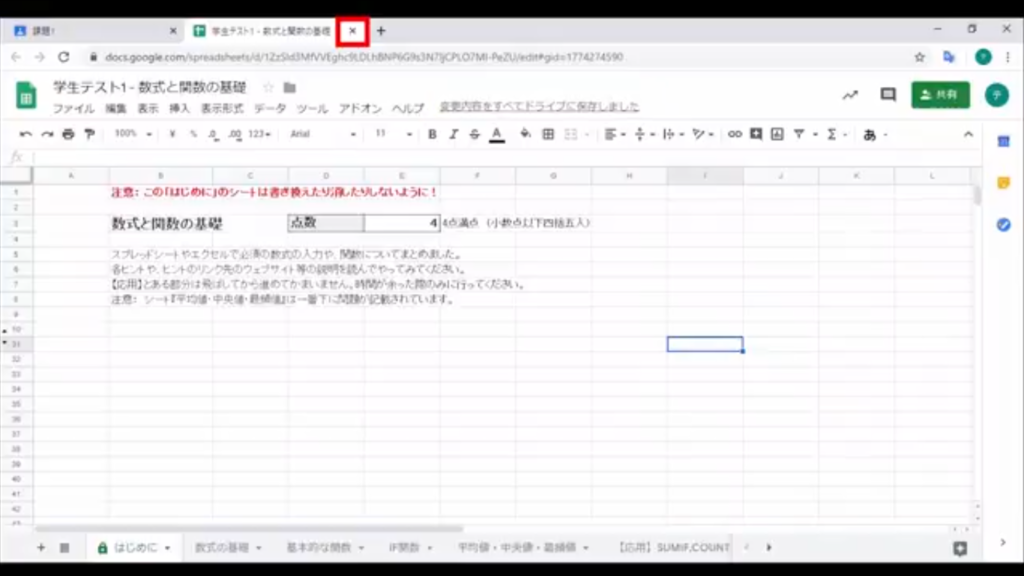This screenshot has height=576, width=1024.
Task: Apply percent format to the cell
Action: [x=193, y=134]
